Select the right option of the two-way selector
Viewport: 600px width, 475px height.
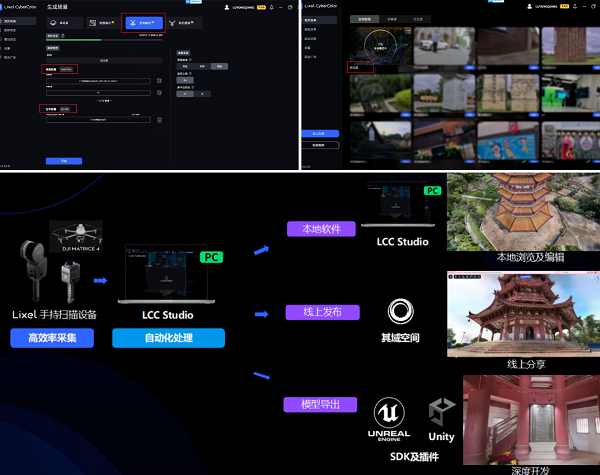pos(202,94)
